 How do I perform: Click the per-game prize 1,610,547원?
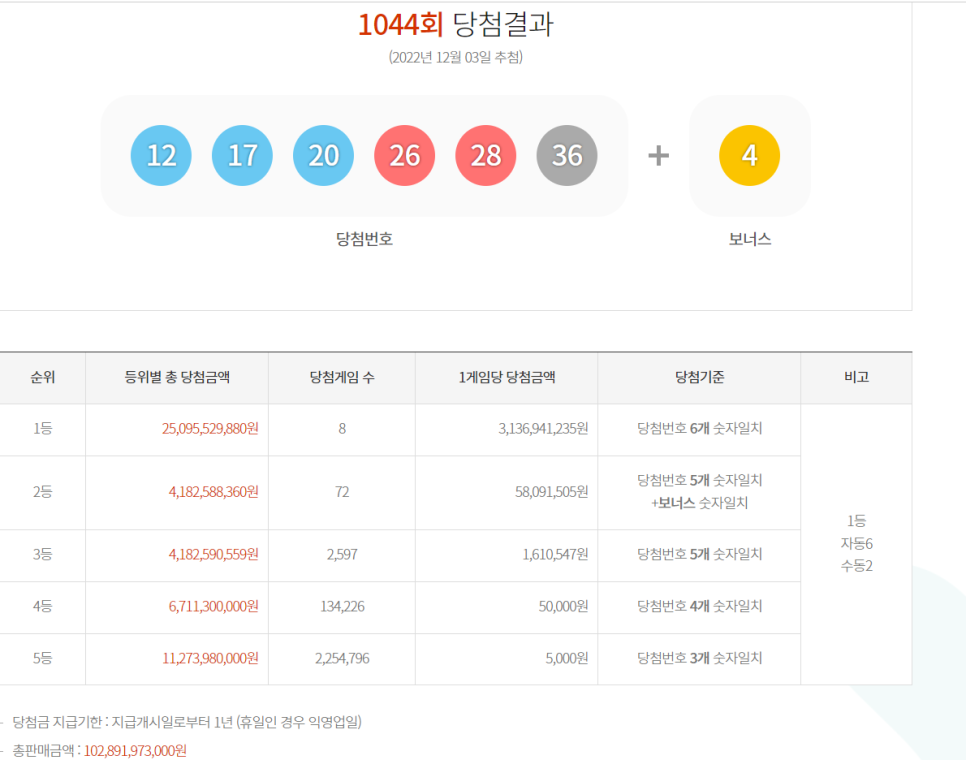point(556,554)
